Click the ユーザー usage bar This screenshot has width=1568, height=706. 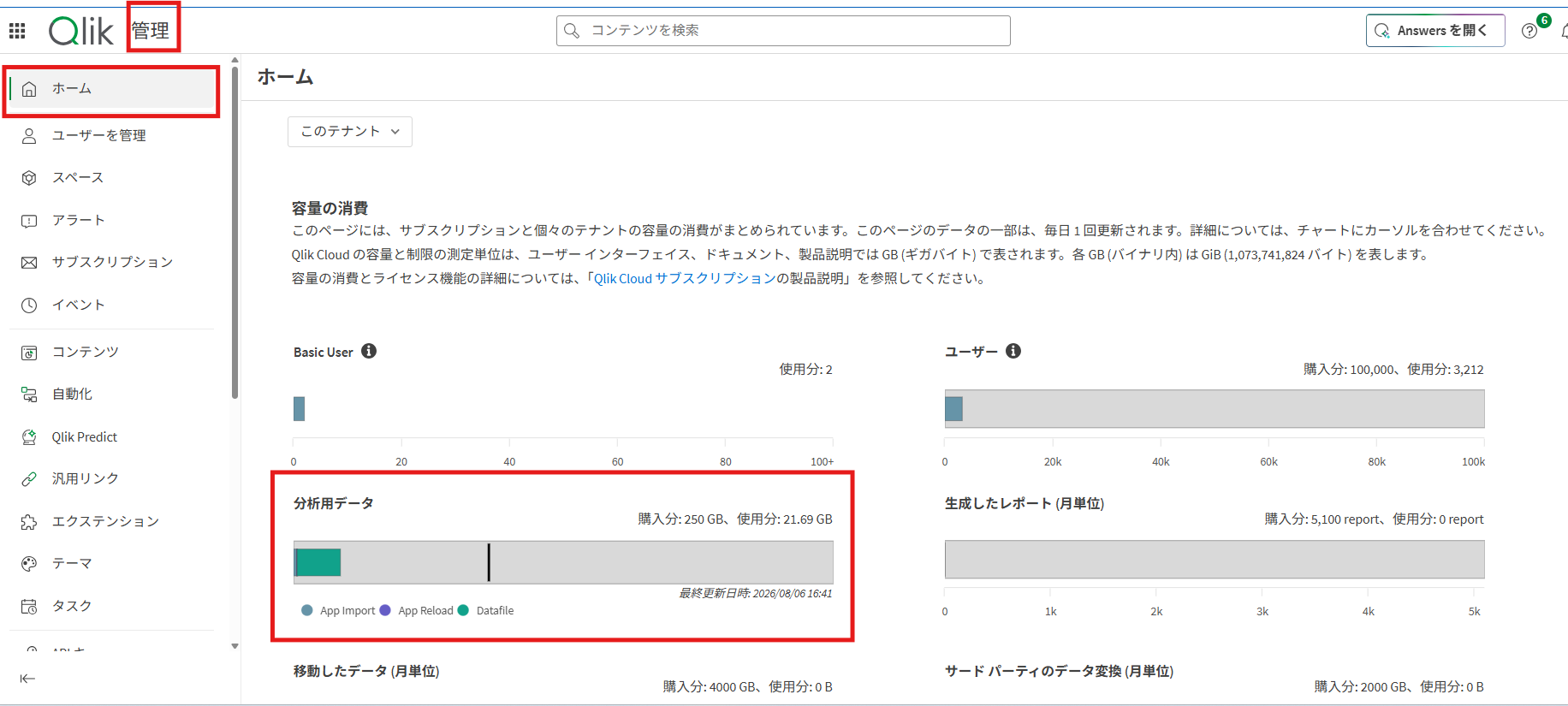[x=953, y=409]
